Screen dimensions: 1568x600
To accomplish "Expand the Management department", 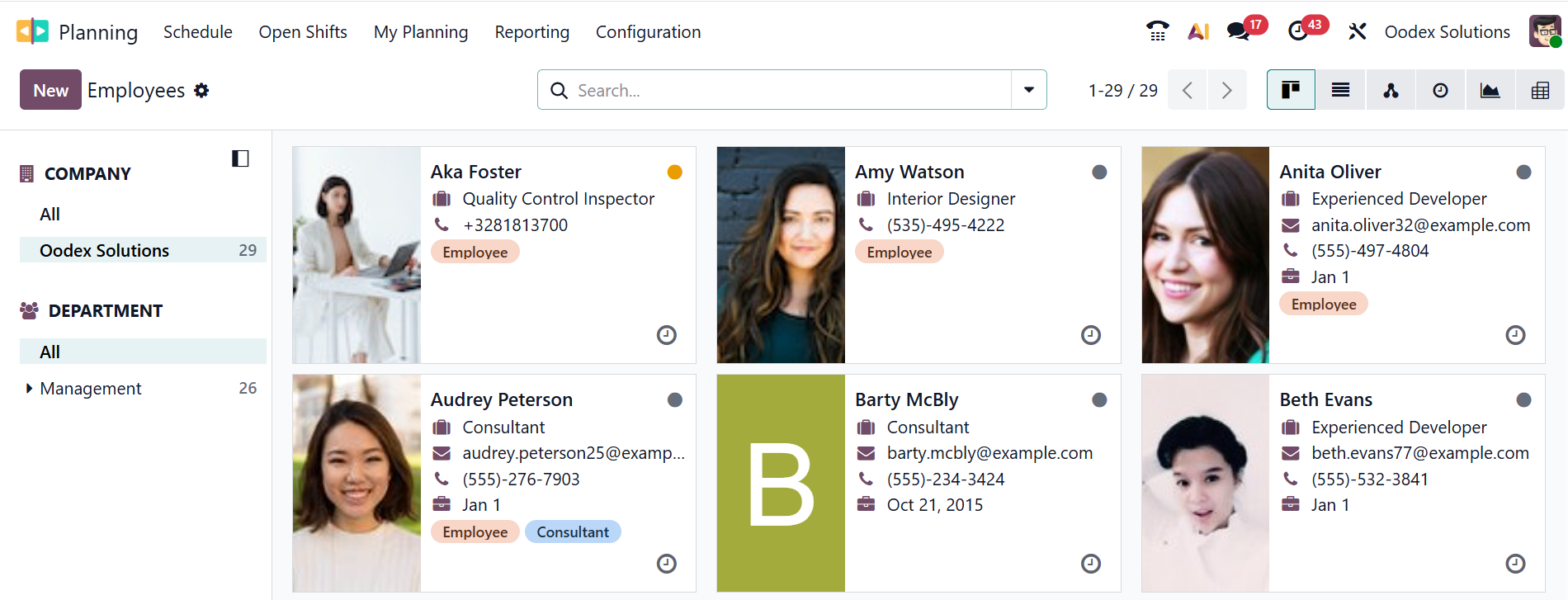I will [x=29, y=388].
